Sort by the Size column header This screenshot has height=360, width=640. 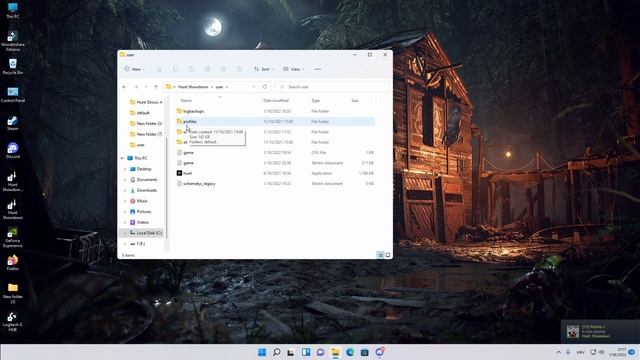point(355,100)
